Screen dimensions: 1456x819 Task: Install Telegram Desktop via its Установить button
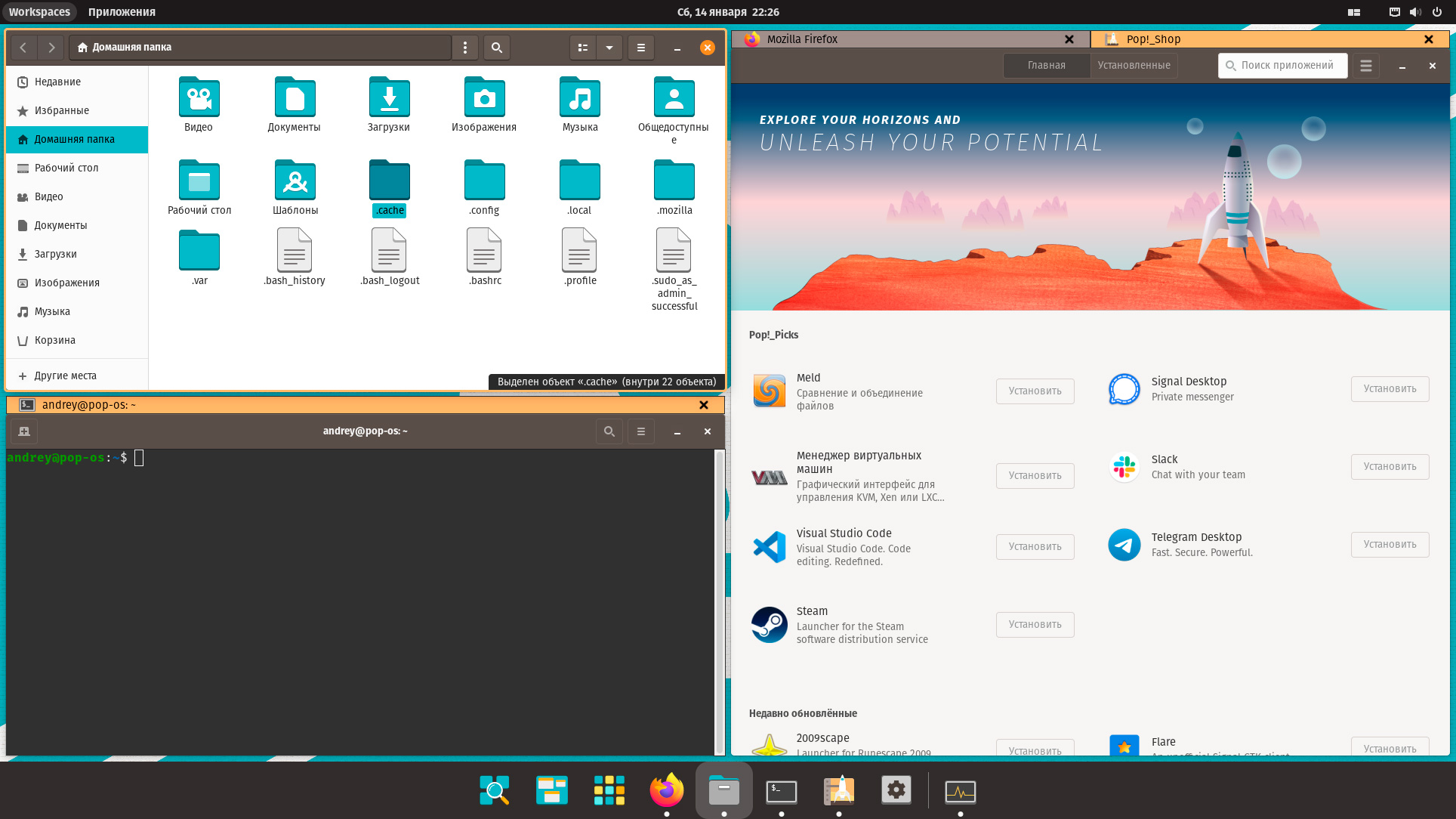[x=1390, y=545]
